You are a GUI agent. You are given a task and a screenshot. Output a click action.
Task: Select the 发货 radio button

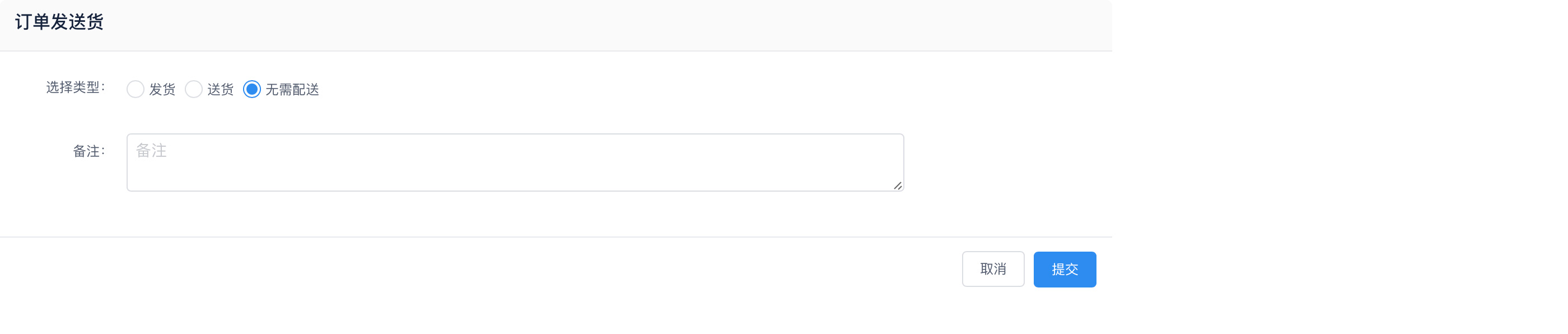pos(135,90)
